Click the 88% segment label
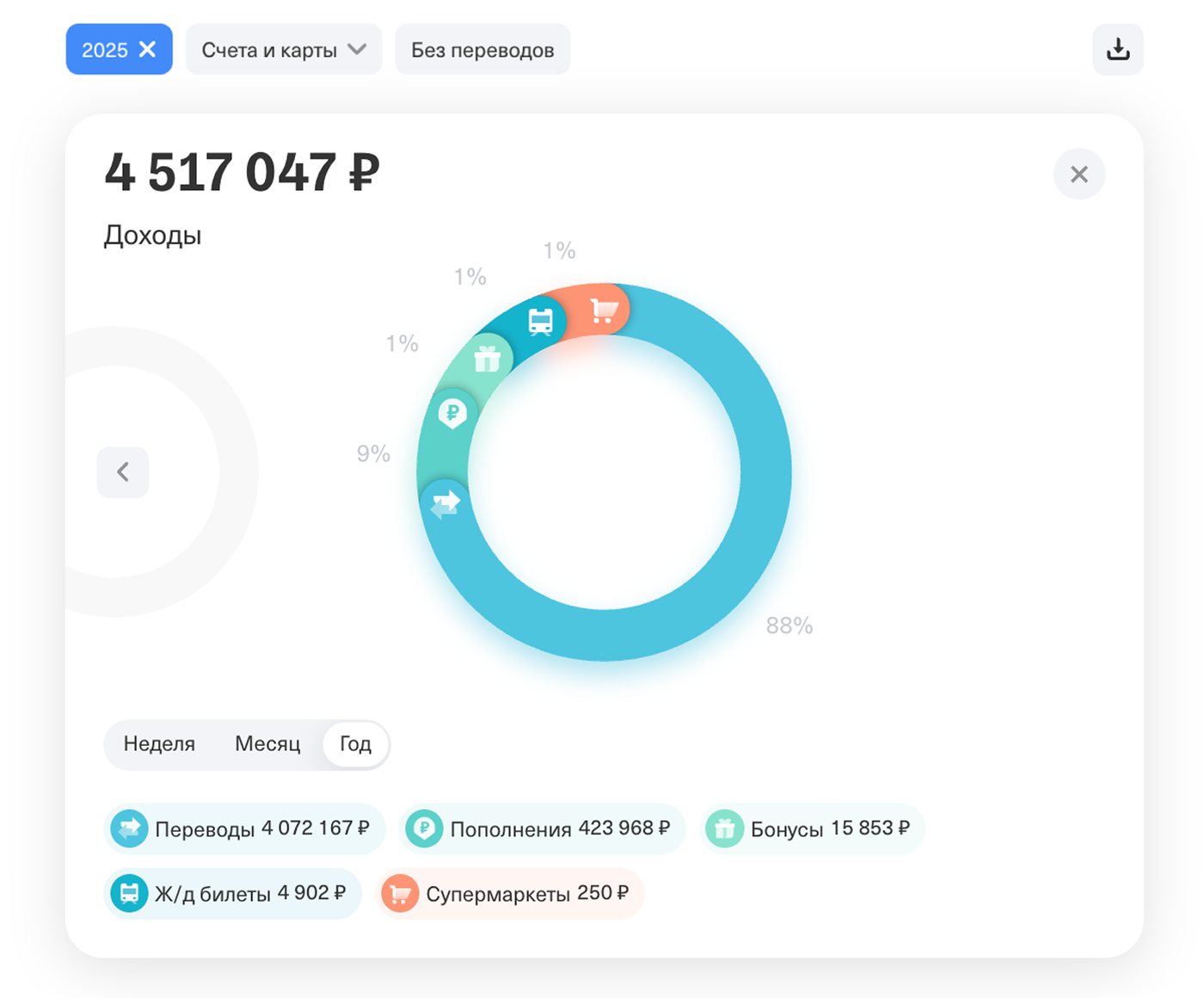Image resolution: width=1204 pixels, height=998 pixels. point(789,625)
